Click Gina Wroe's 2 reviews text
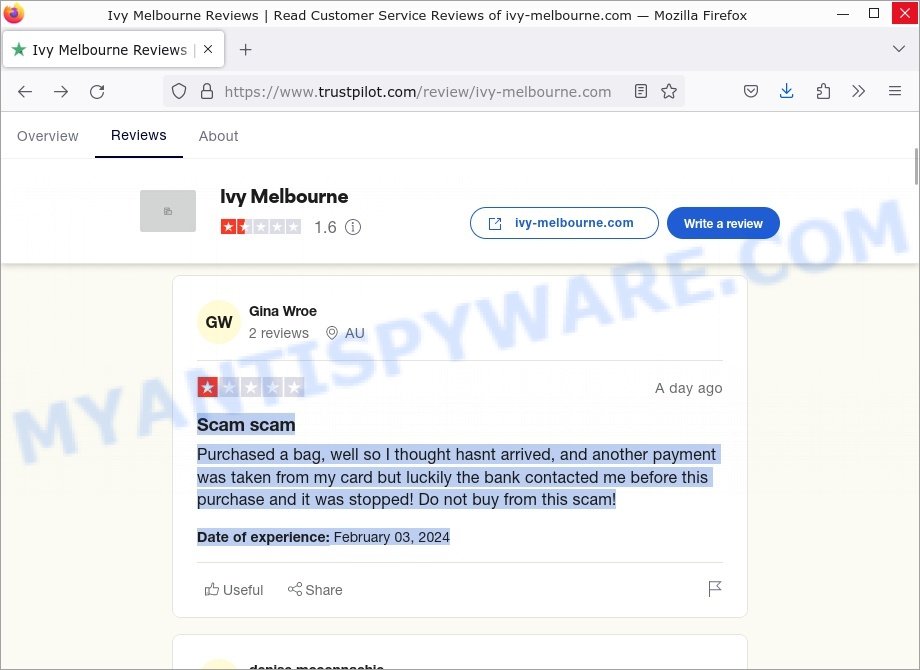Image resolution: width=920 pixels, height=670 pixels. [x=279, y=333]
